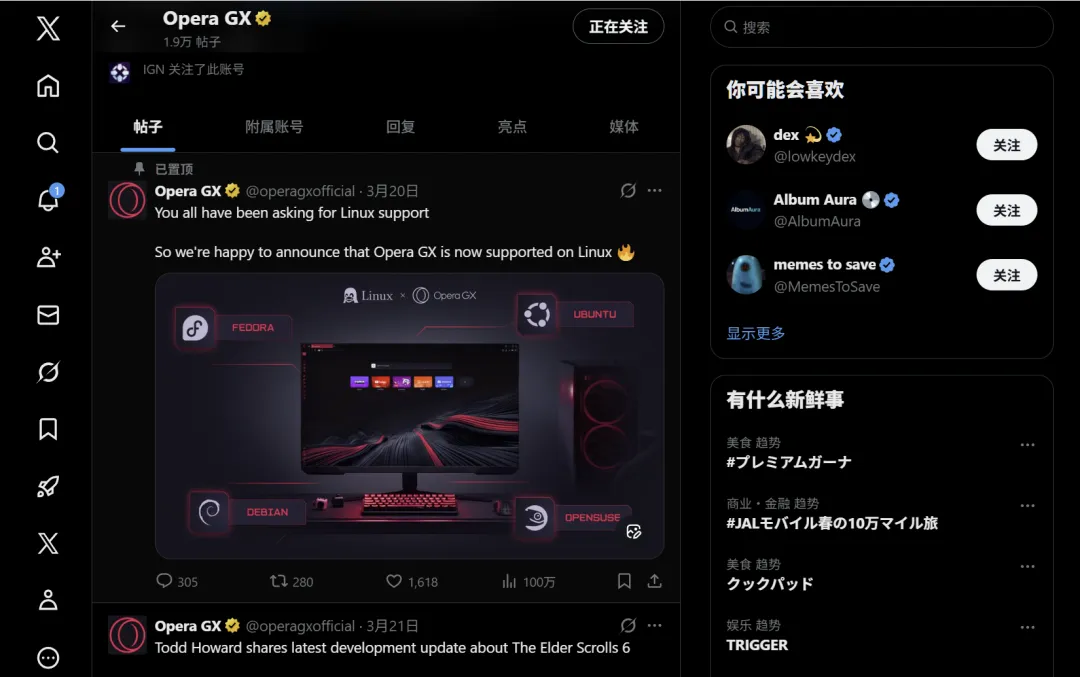Switch to the 媒体 media tab
1080x677 pixels.
coord(623,127)
